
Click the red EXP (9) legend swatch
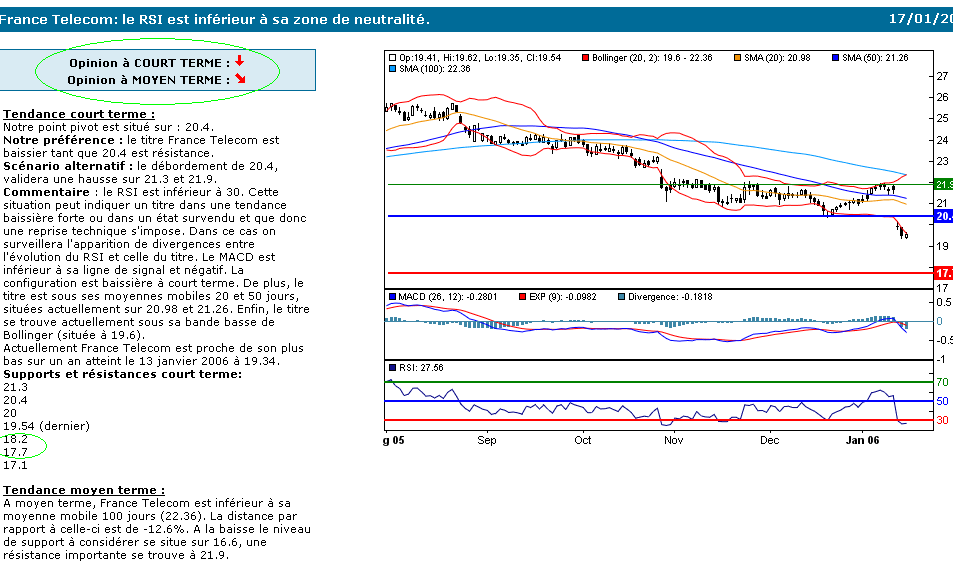(x=523, y=297)
